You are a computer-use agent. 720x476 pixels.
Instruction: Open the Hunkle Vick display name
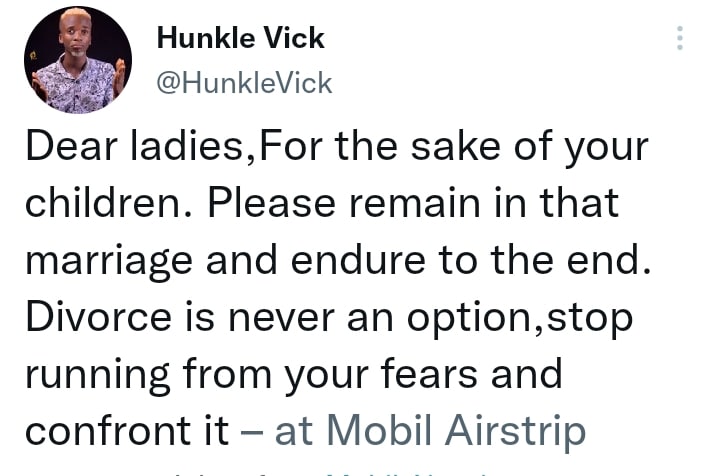[241, 39]
